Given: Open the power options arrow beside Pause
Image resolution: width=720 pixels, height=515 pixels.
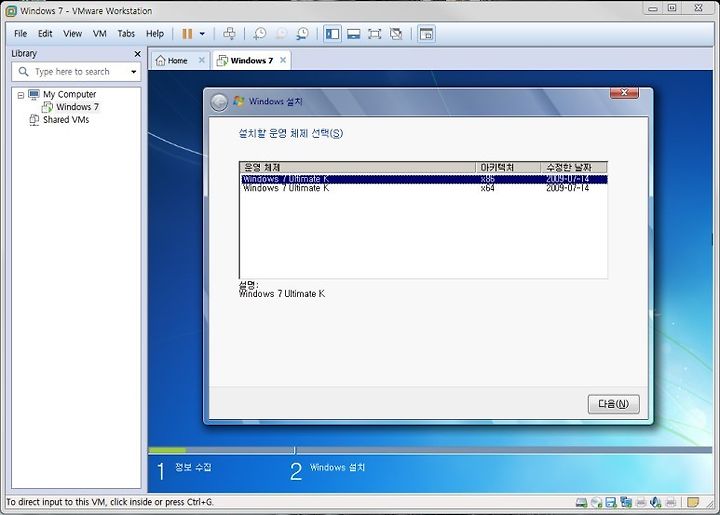Looking at the screenshot, I should coord(202,34).
